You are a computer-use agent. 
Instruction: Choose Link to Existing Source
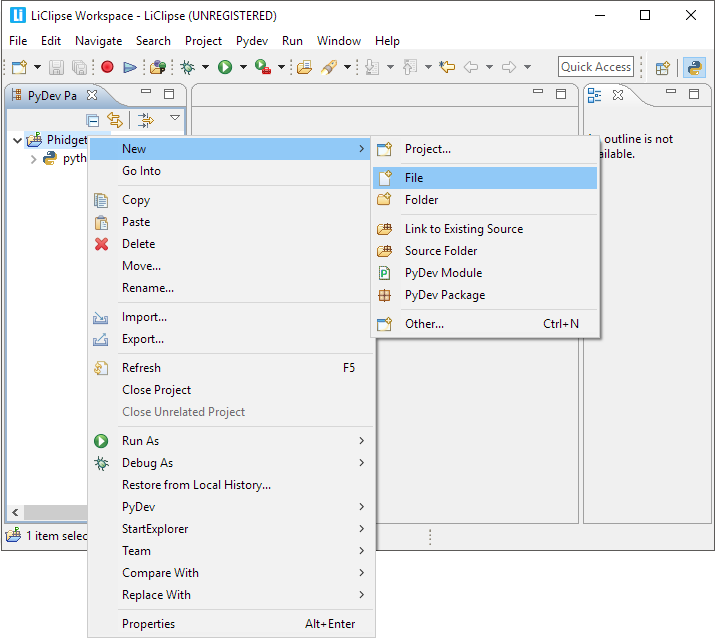pos(485,229)
